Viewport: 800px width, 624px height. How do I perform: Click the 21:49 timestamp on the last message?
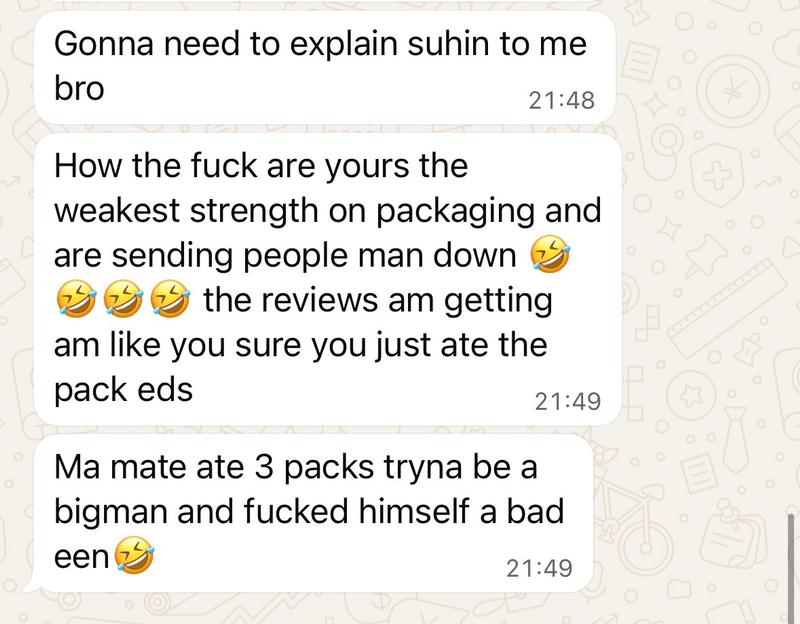[x=539, y=568]
